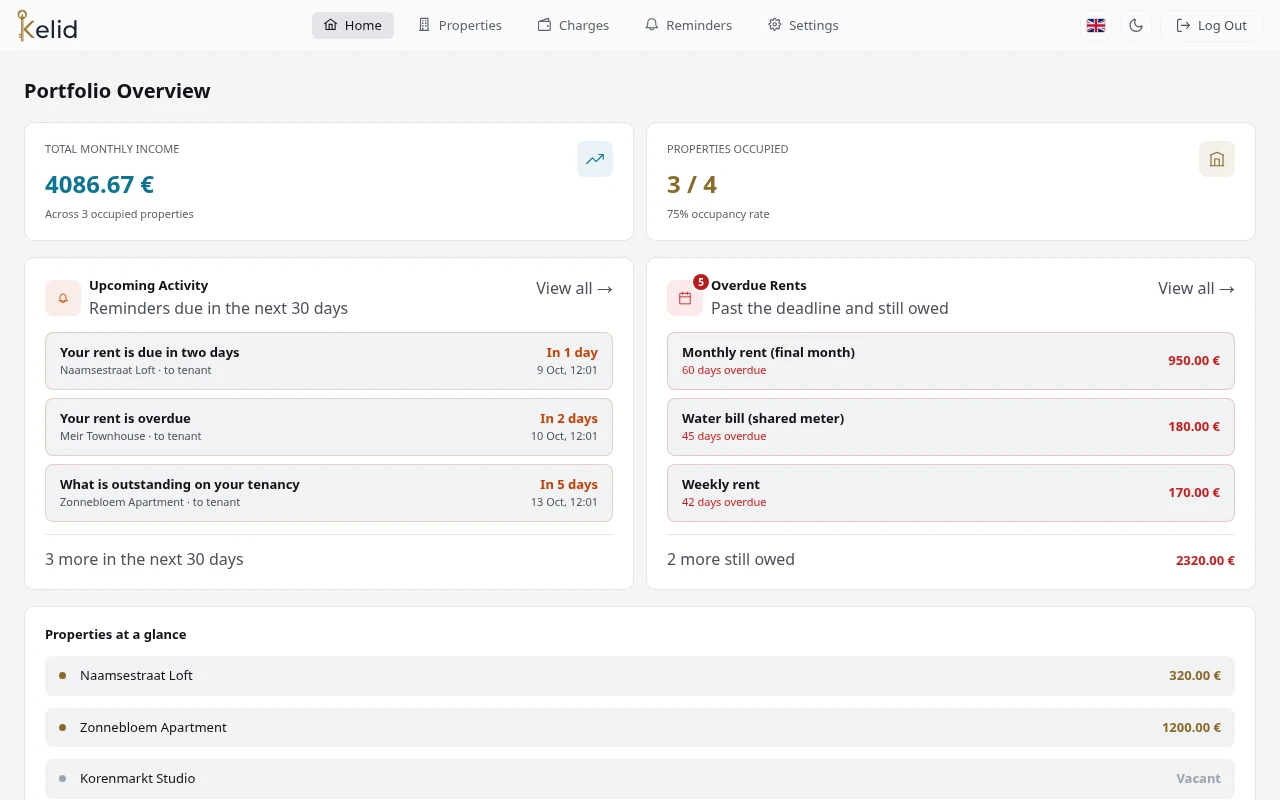
Task: Click 'Meir Townhouse · to tenant' text
Action: click(131, 436)
